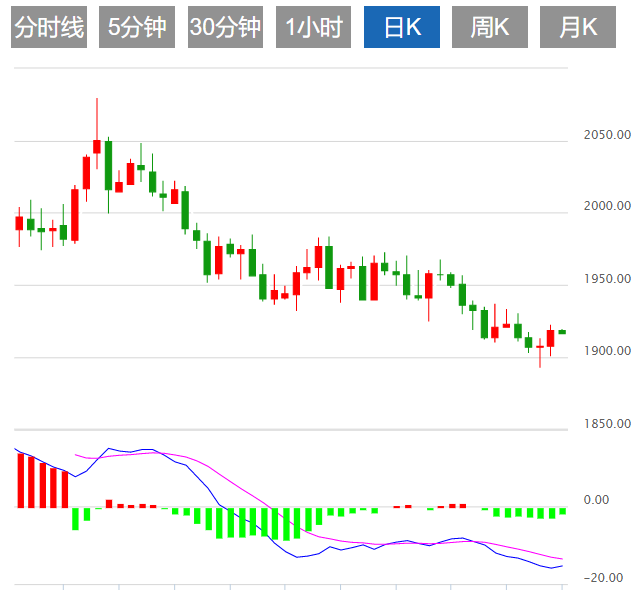The width and height of the screenshot is (638, 590).
Task: Select the 5分钟 interval tab
Action: tap(137, 27)
